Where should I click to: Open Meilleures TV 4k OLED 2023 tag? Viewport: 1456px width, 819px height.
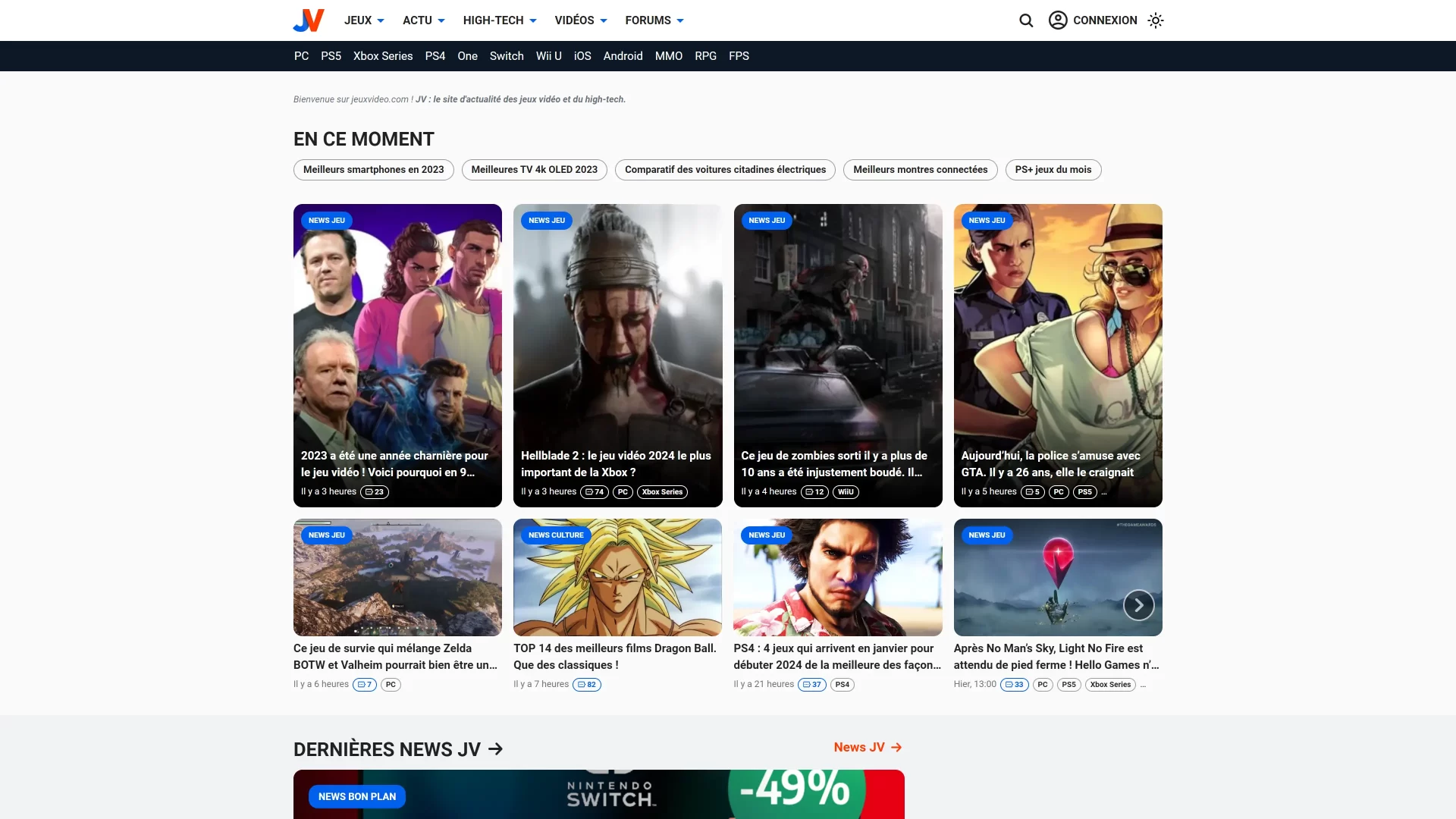point(535,170)
